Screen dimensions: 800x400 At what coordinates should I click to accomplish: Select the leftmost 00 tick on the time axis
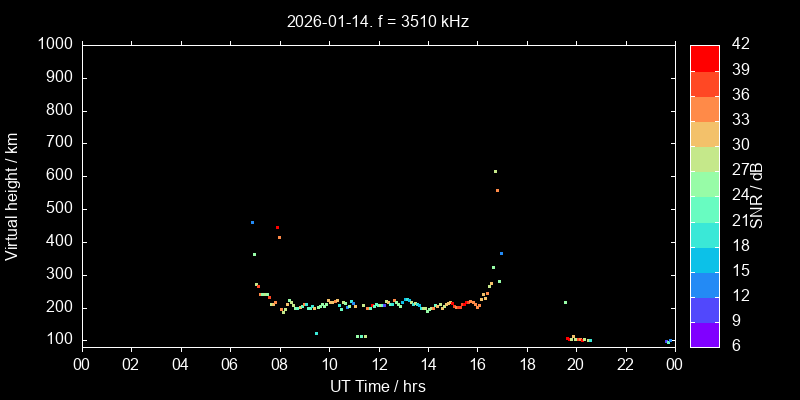coord(81,364)
